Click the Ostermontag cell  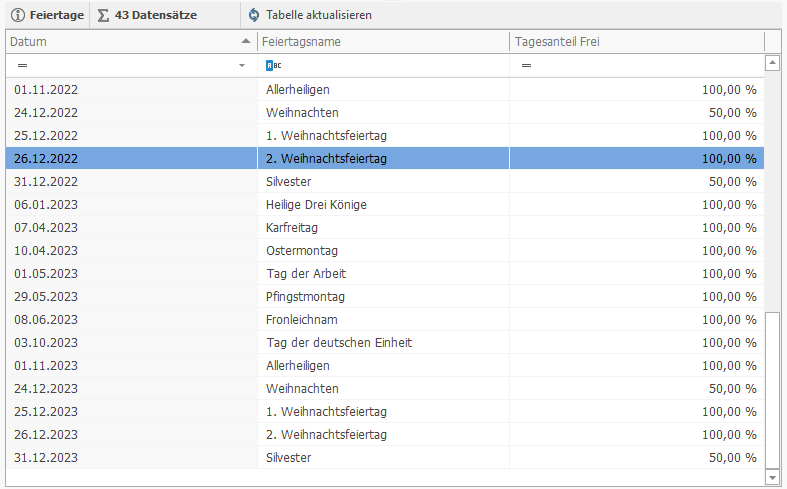point(383,251)
